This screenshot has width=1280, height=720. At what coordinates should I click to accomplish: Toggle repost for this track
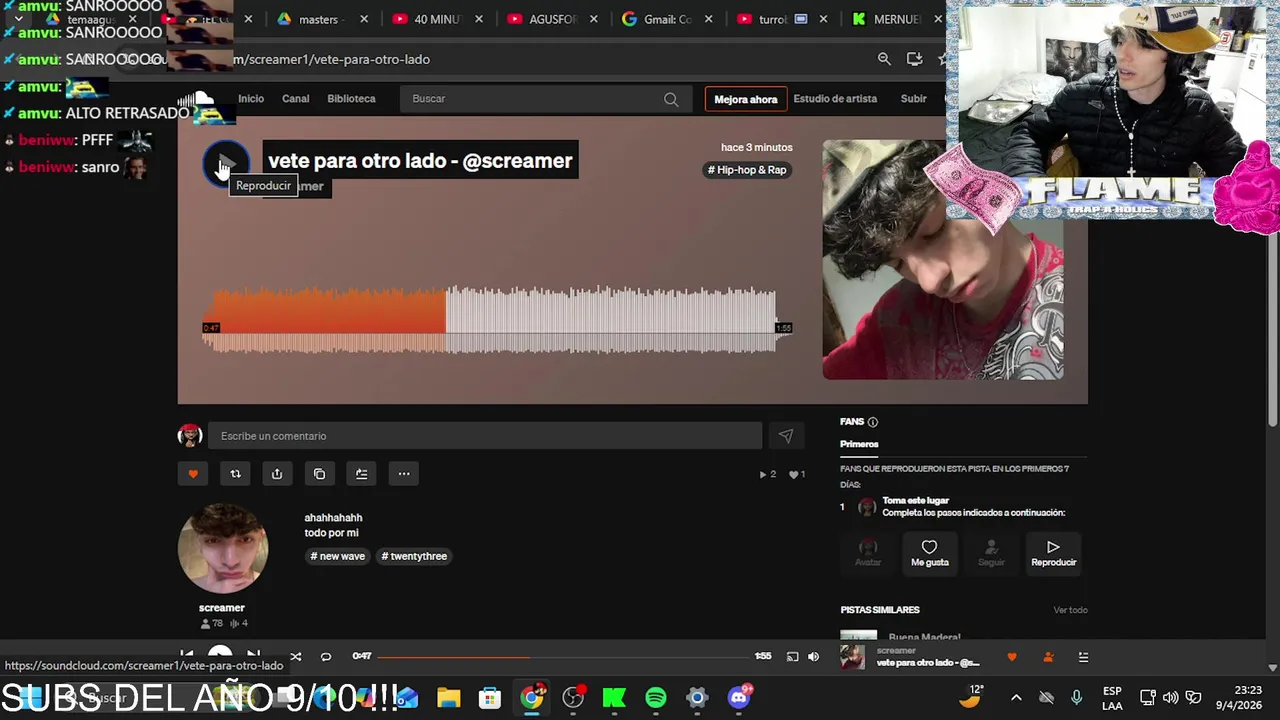pos(235,474)
